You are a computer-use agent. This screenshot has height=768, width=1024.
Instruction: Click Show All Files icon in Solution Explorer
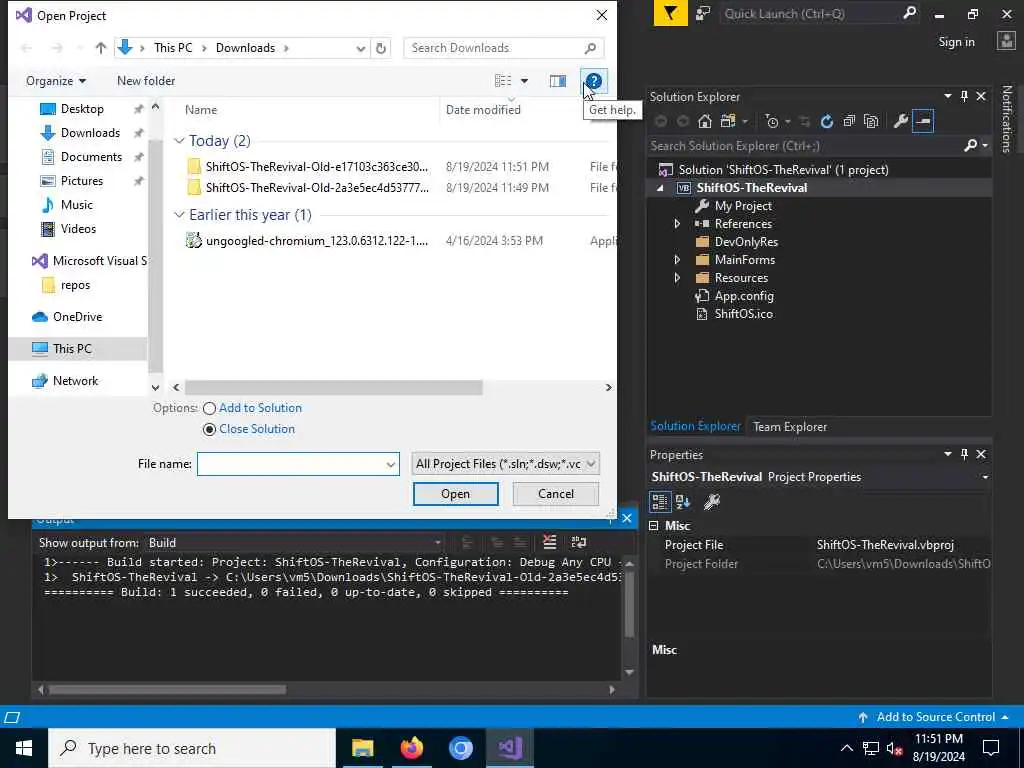(871, 121)
